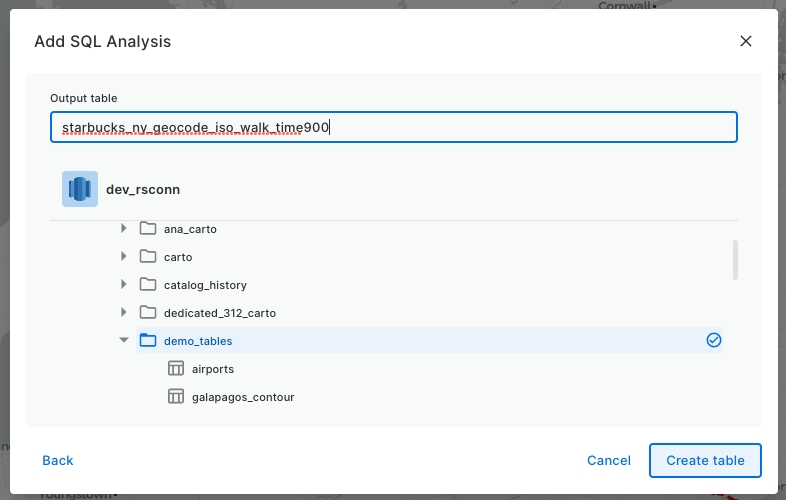Click the catalog_history folder icon

[x=147, y=285]
